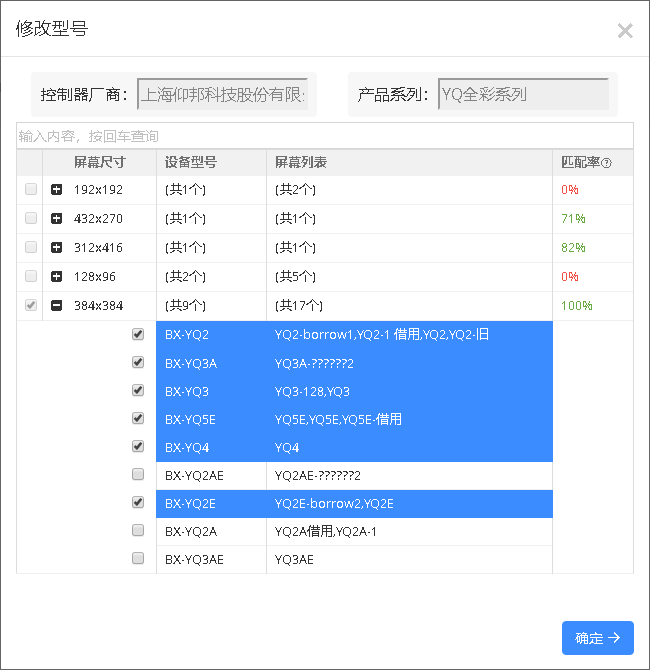This screenshot has width=650, height=670.
Task: Check the BX-YQ3AE checkbox
Action: pos(138,558)
